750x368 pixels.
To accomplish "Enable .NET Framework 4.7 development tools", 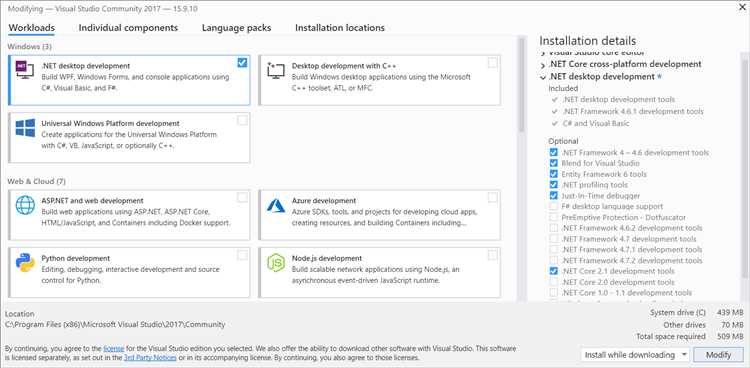I will coord(553,239).
